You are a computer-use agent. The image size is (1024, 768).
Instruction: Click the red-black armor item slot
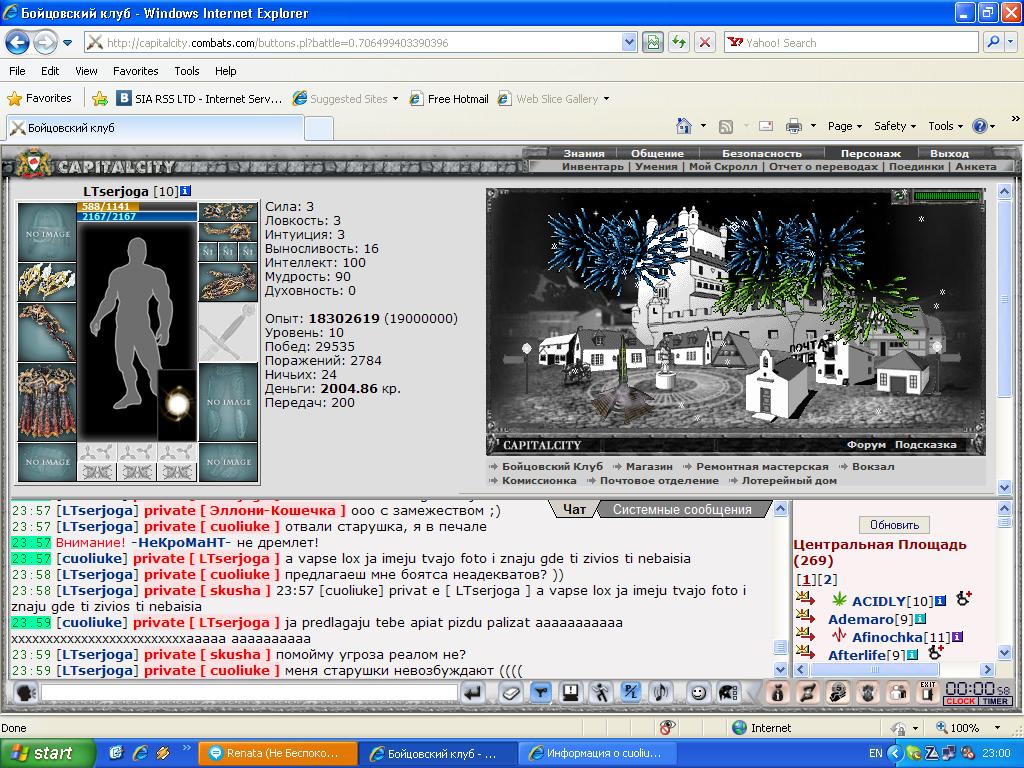pos(47,402)
